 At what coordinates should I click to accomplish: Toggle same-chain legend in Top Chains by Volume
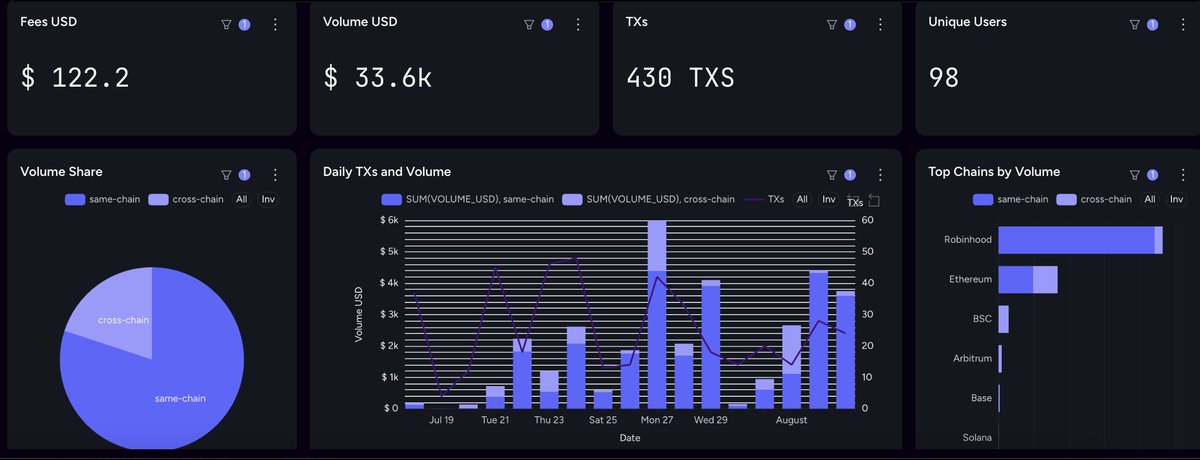1010,199
